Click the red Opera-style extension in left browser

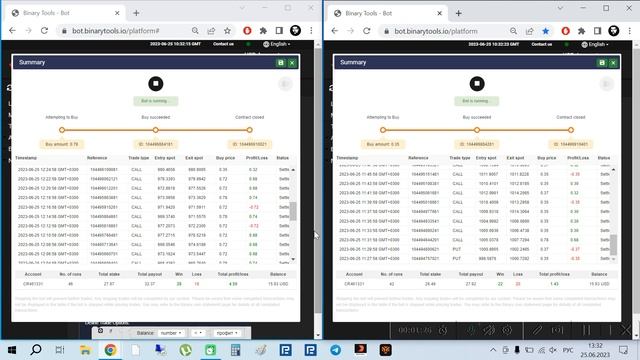247,31
